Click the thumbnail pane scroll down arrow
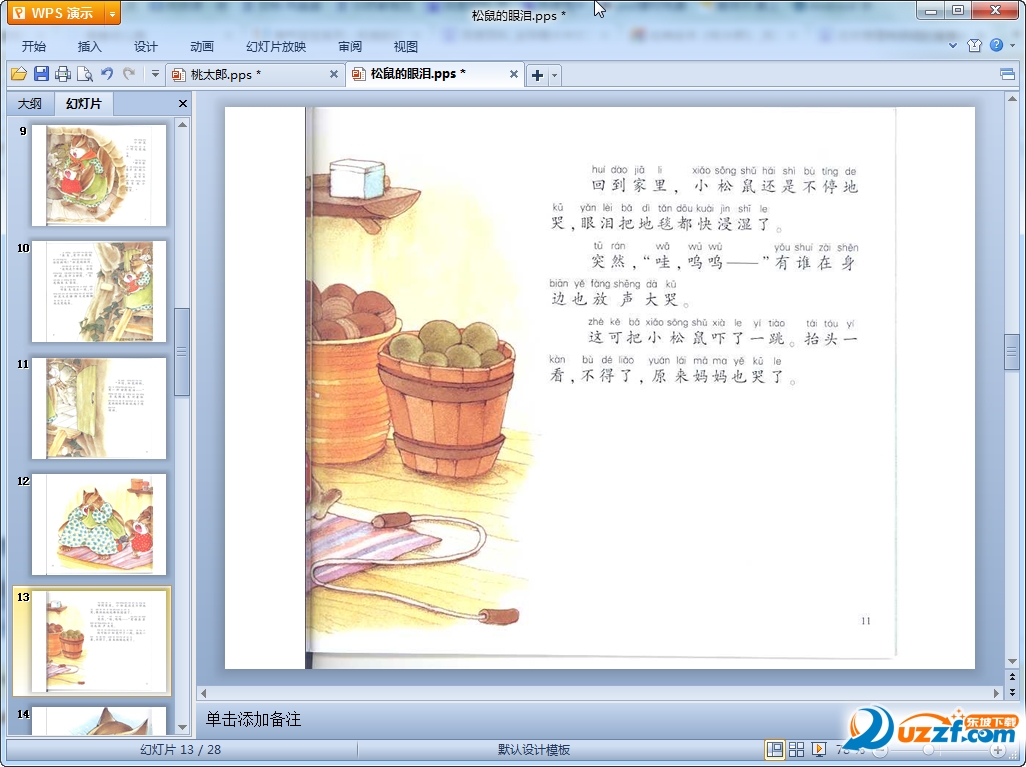This screenshot has width=1026, height=767. (x=183, y=727)
